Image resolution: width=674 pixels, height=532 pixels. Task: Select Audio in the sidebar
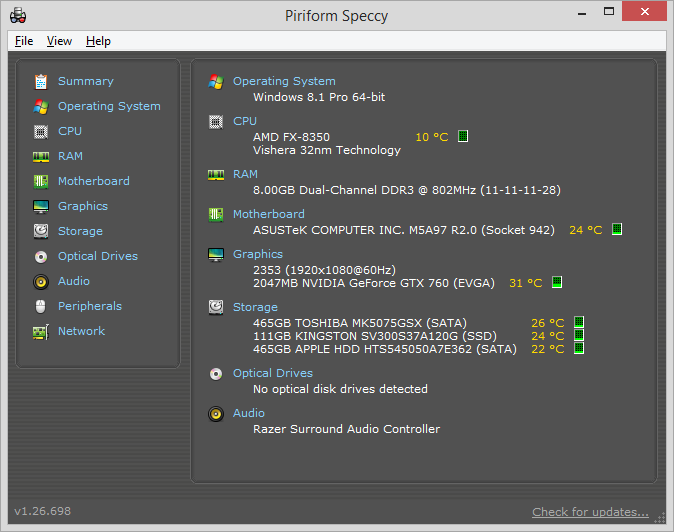74,281
